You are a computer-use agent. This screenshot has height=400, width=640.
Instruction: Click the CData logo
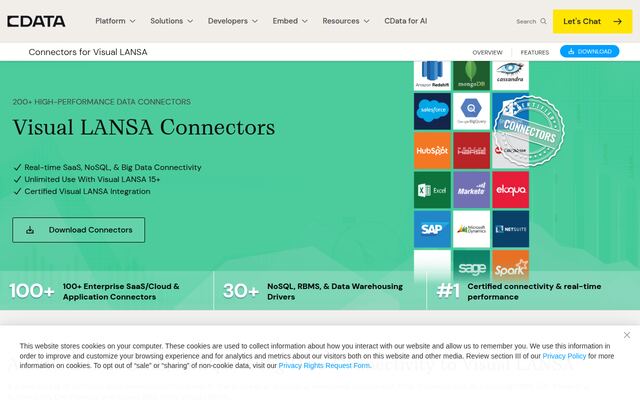coord(36,21)
